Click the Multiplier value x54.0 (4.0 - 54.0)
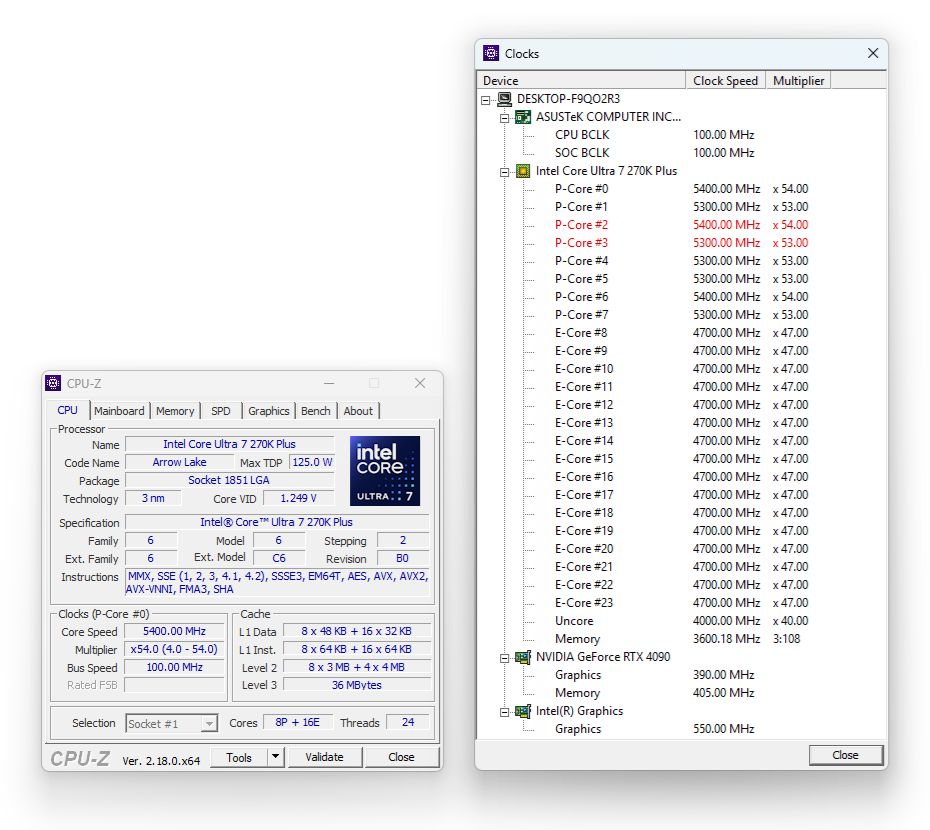Viewport: 930px width, 830px height. tap(174, 649)
